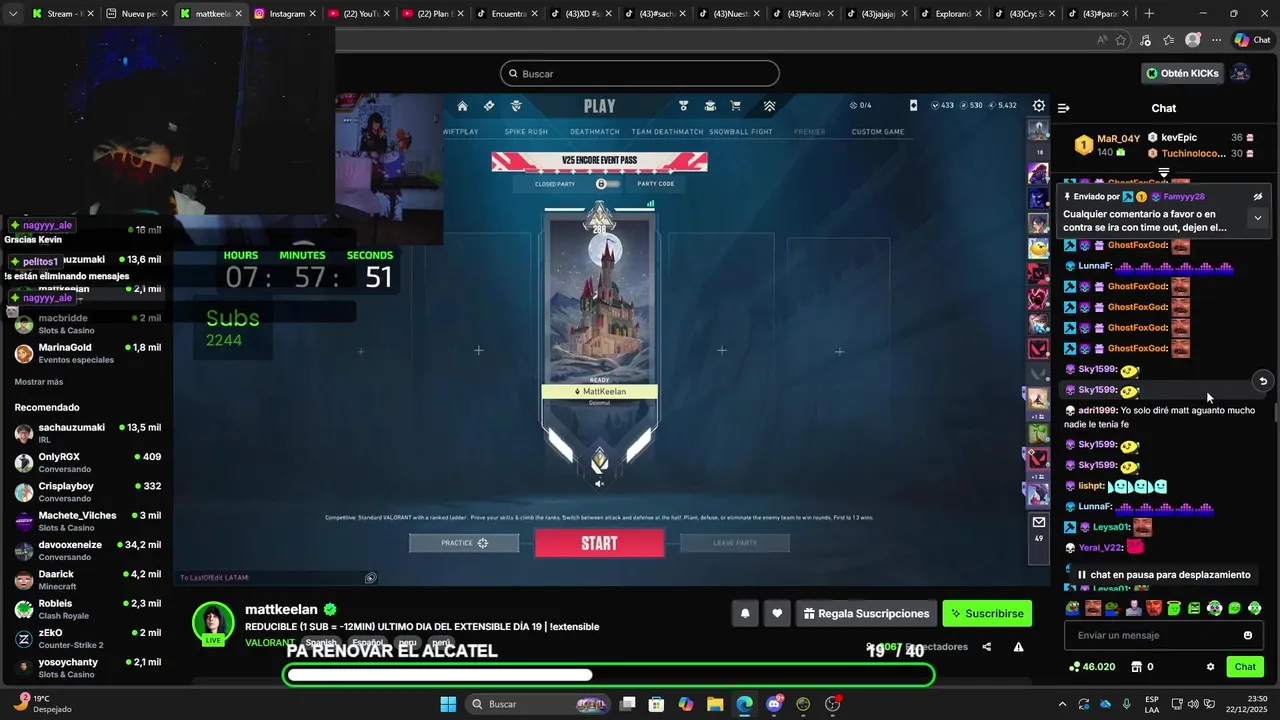Image resolution: width=1280 pixels, height=720 pixels.
Task: Open sachauzumaki in Recomendado list
Action: click(x=87, y=433)
